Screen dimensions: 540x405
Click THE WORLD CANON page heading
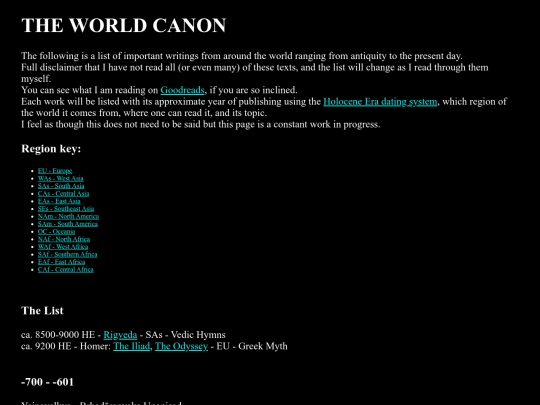124,25
